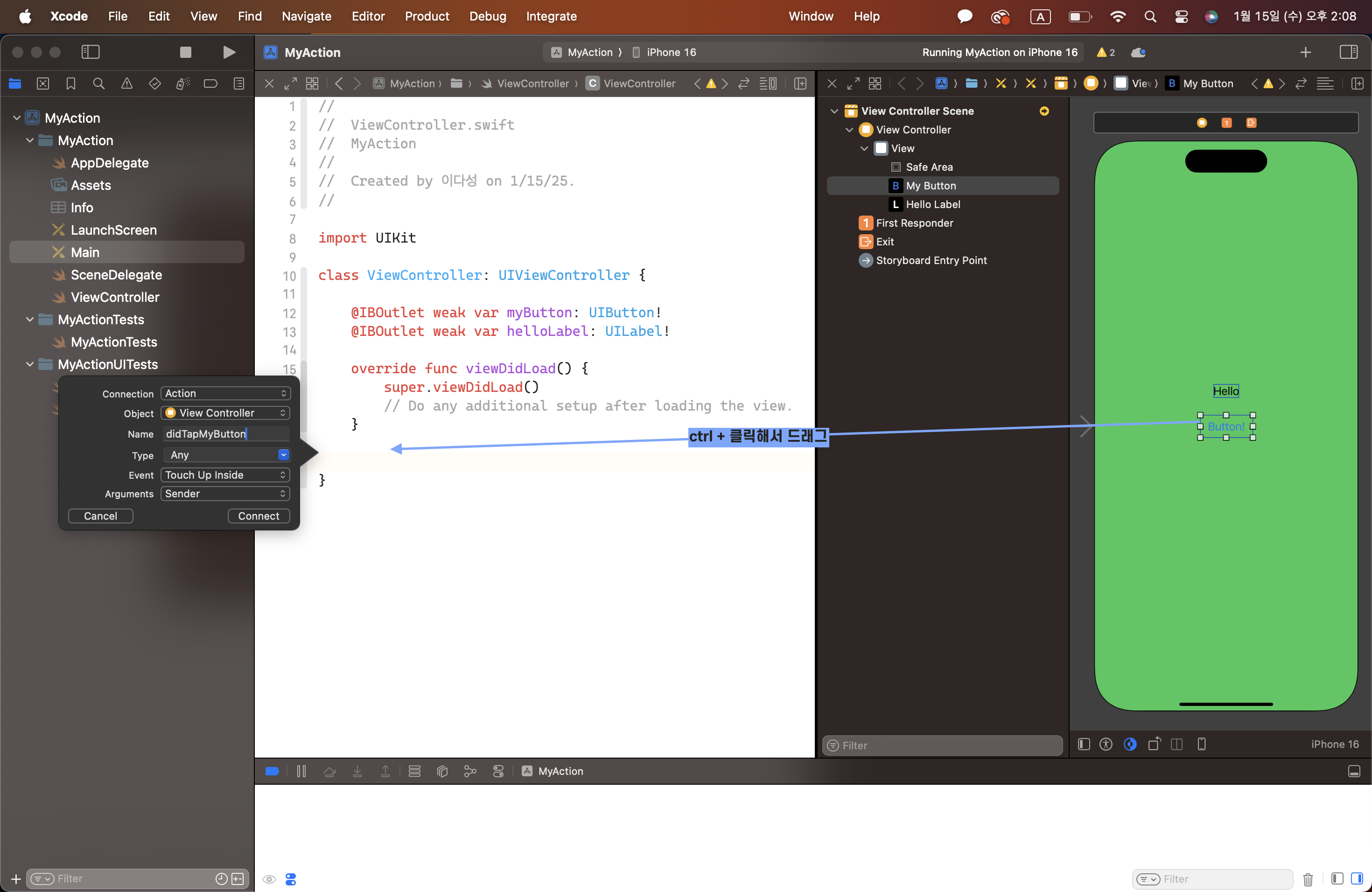Click the Cancel button in connection popup

coord(100,516)
